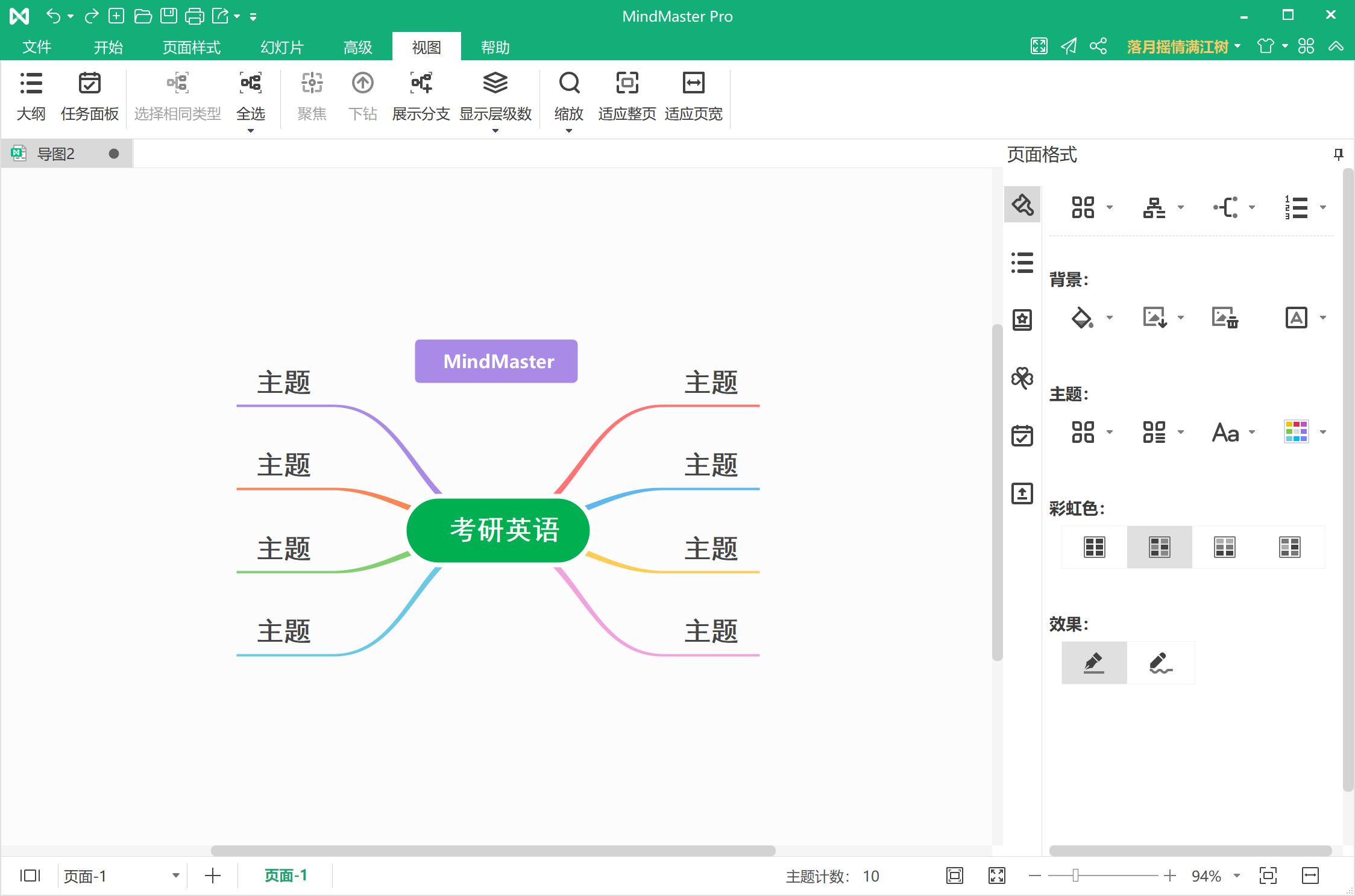This screenshot has height=896, width=1355.
Task: Open the clover mark sidebar icon
Action: click(1022, 378)
